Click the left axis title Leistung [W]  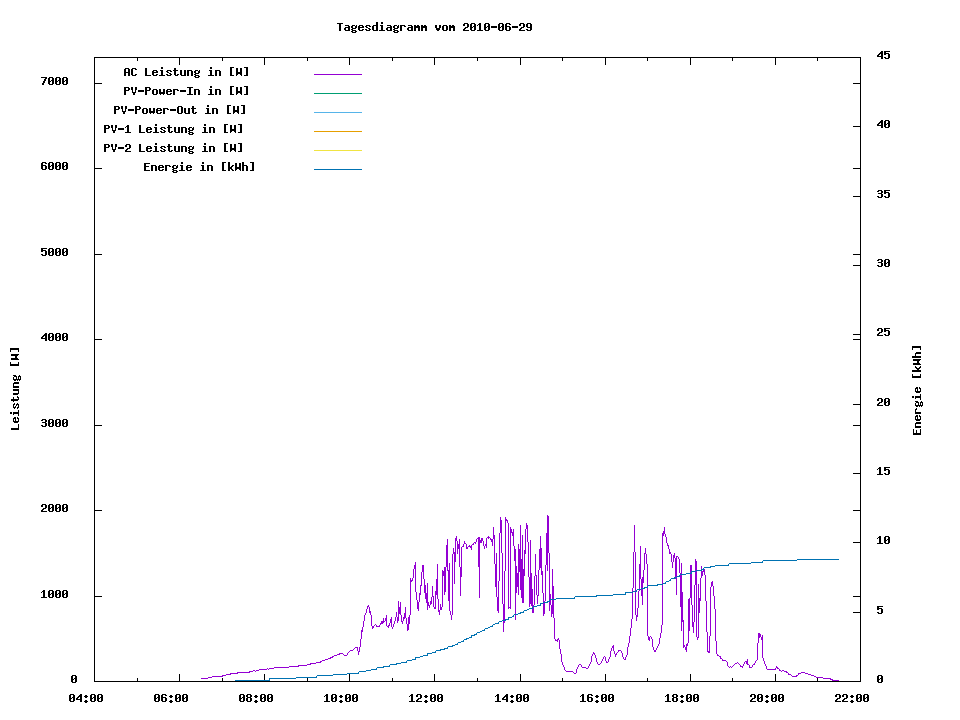point(15,389)
